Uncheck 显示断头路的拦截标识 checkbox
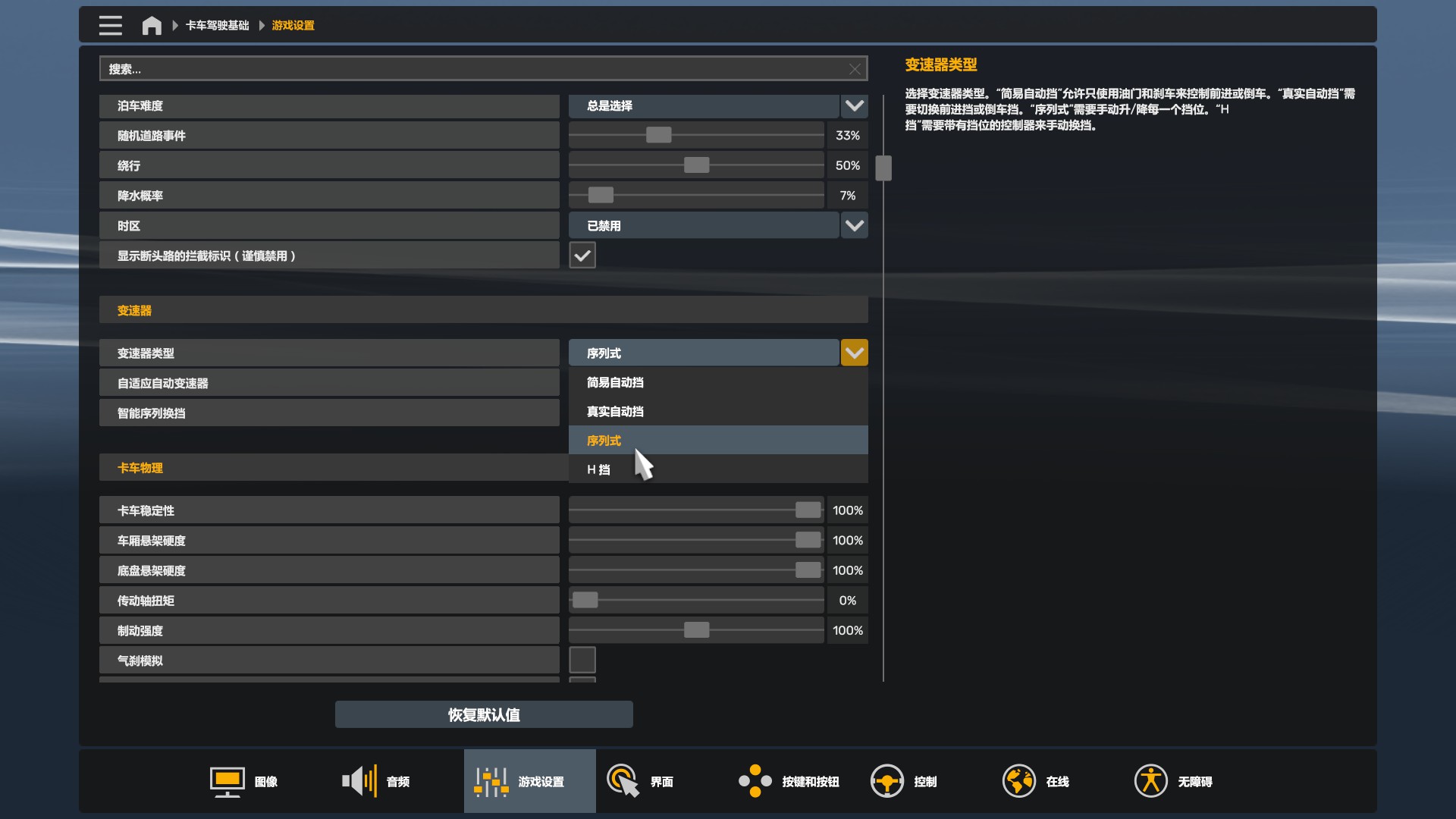This screenshot has width=1456, height=819. [582, 256]
